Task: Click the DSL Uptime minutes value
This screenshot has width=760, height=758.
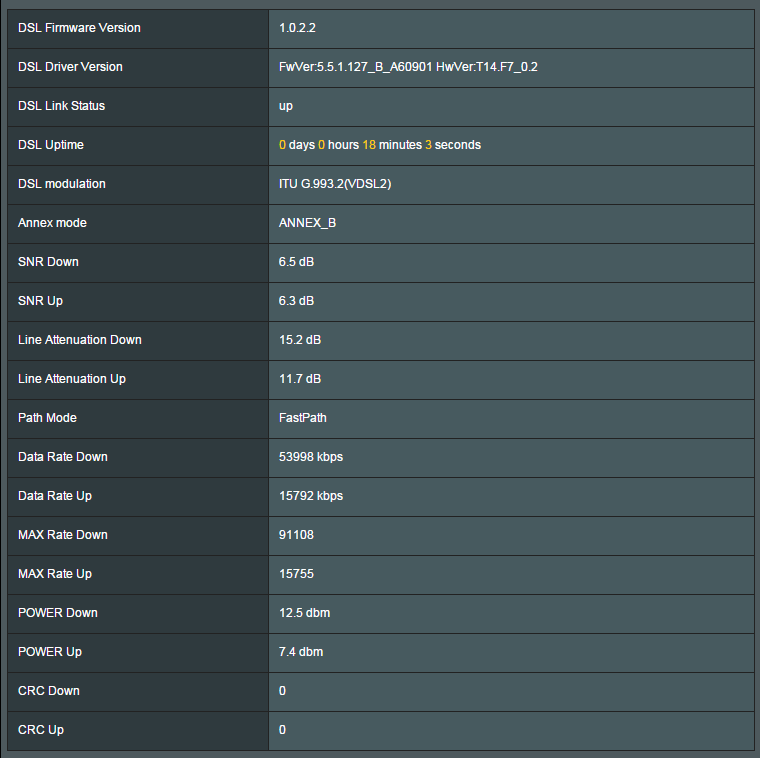Action: 369,145
